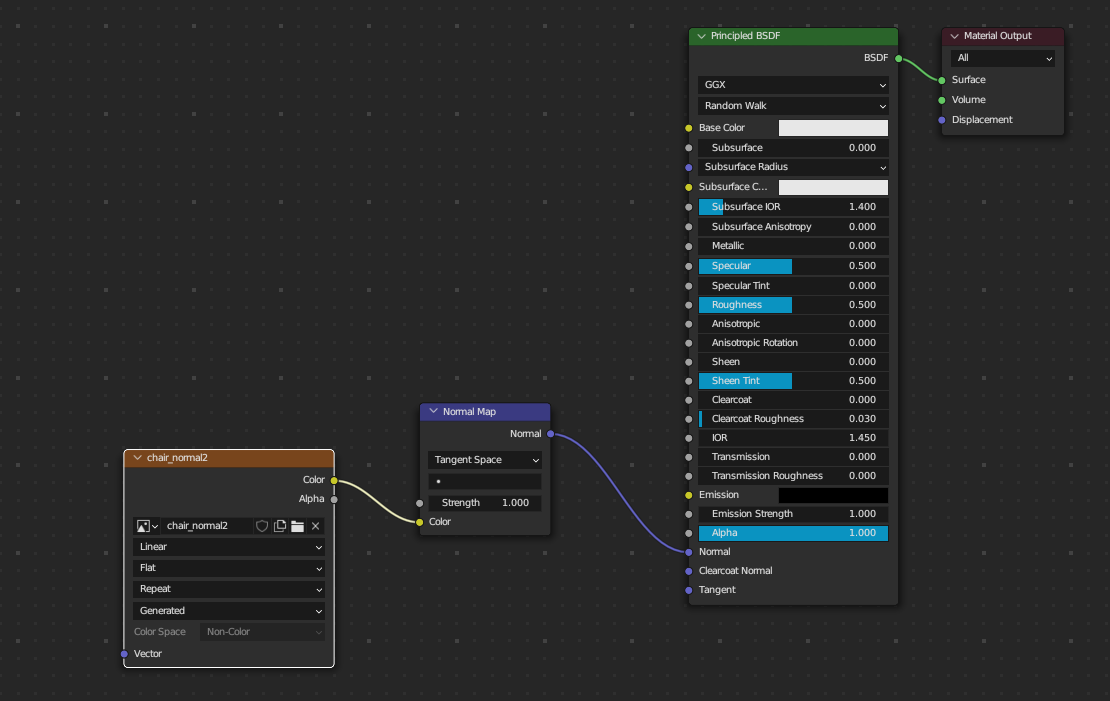Image resolution: width=1110 pixels, height=701 pixels.
Task: Select the Principled BSDF node header
Action: click(x=794, y=36)
